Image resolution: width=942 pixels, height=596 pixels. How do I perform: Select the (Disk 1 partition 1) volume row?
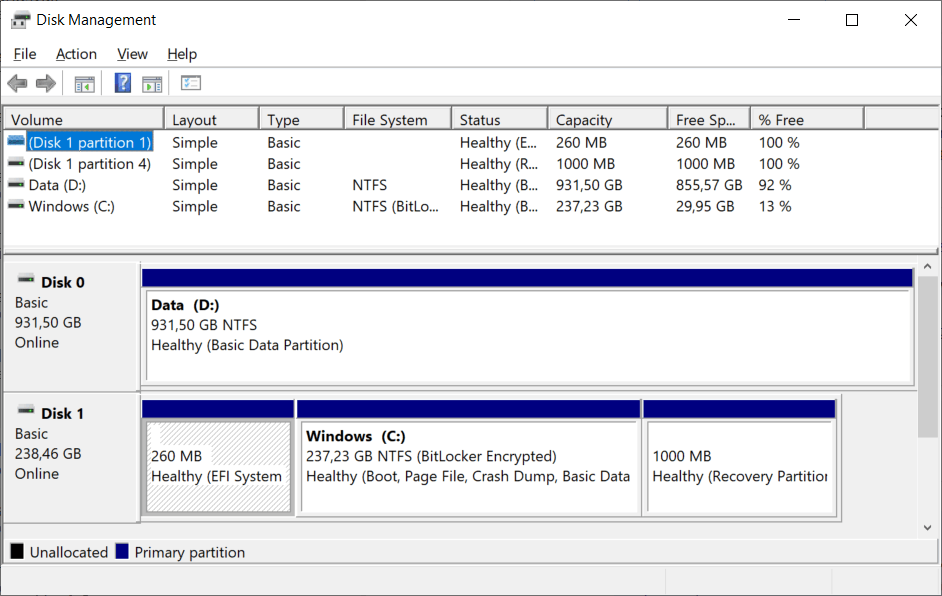coord(90,142)
